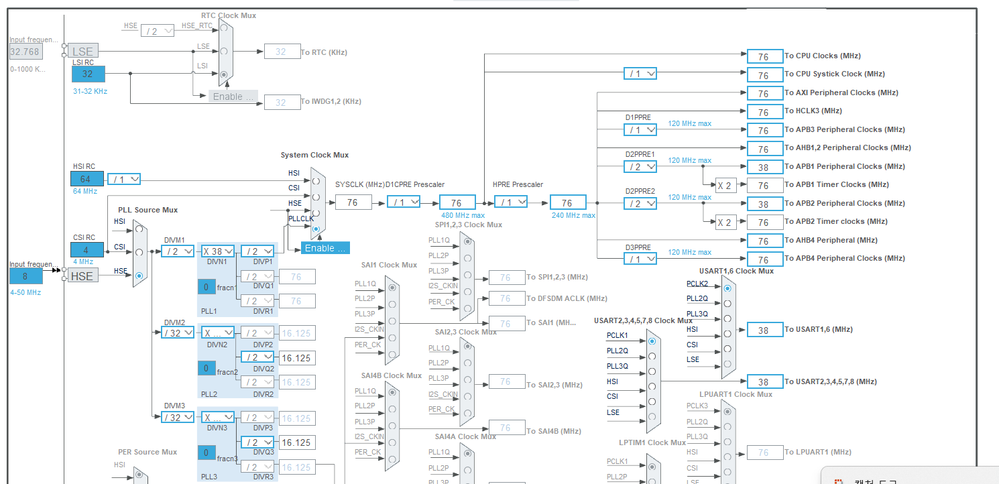This screenshot has width=999, height=484.
Task: Expand the D1CPRE Prescaler dropdown
Action: click(404, 202)
